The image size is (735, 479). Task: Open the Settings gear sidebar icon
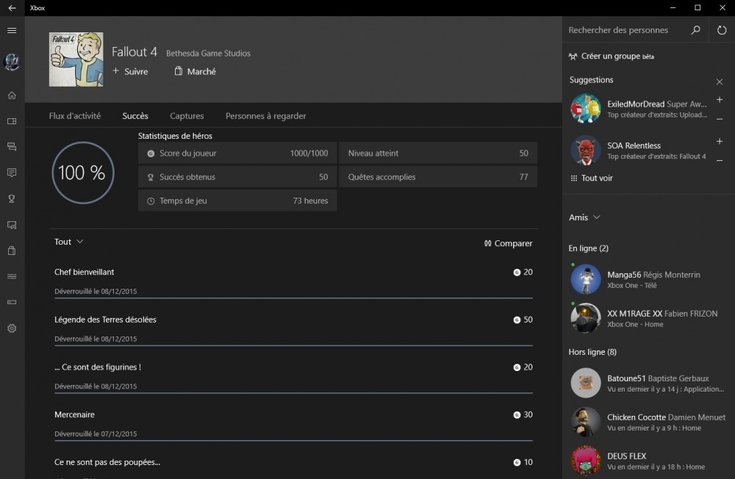pos(12,329)
